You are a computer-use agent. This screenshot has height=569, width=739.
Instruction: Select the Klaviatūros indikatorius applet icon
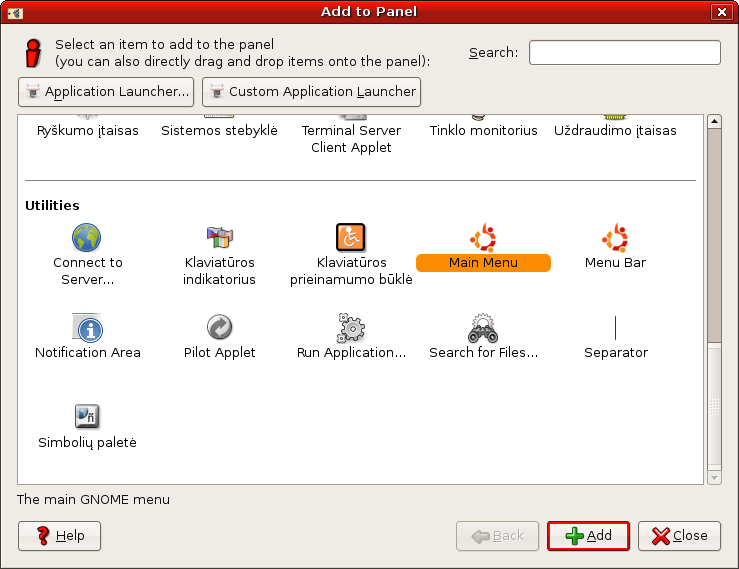pyautogui.click(x=219, y=238)
